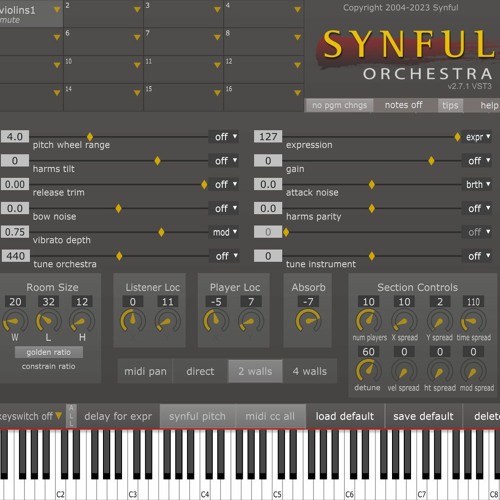Click the Listener Loc knob showing 0
The image size is (500, 500).
[133, 321]
